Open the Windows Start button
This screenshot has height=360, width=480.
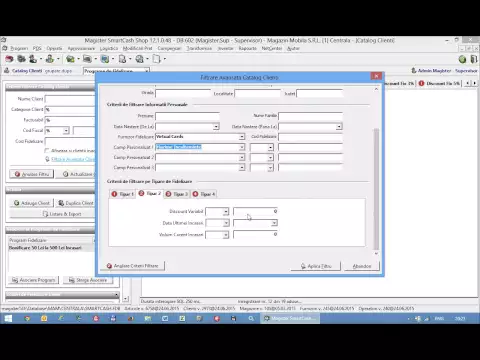[x=8, y=318]
